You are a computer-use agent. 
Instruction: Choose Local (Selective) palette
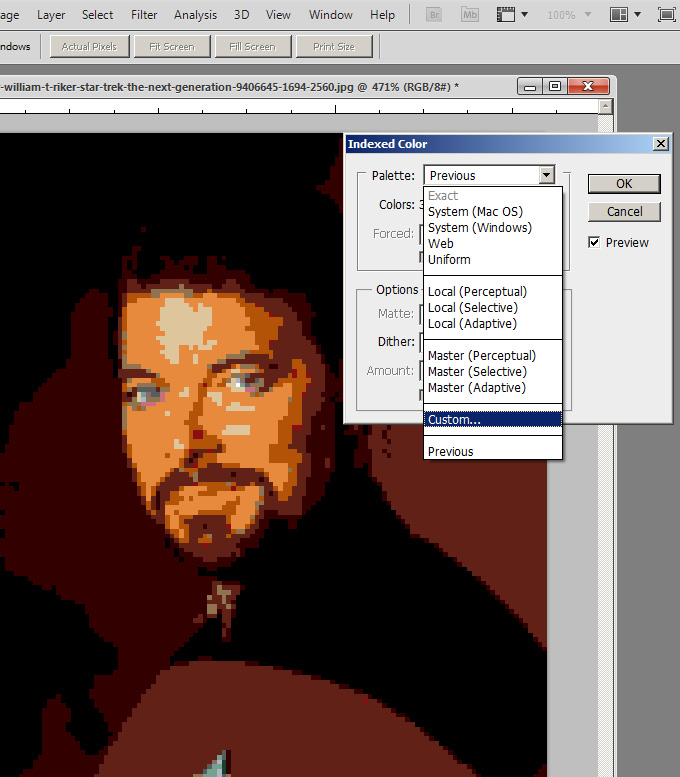493,307
